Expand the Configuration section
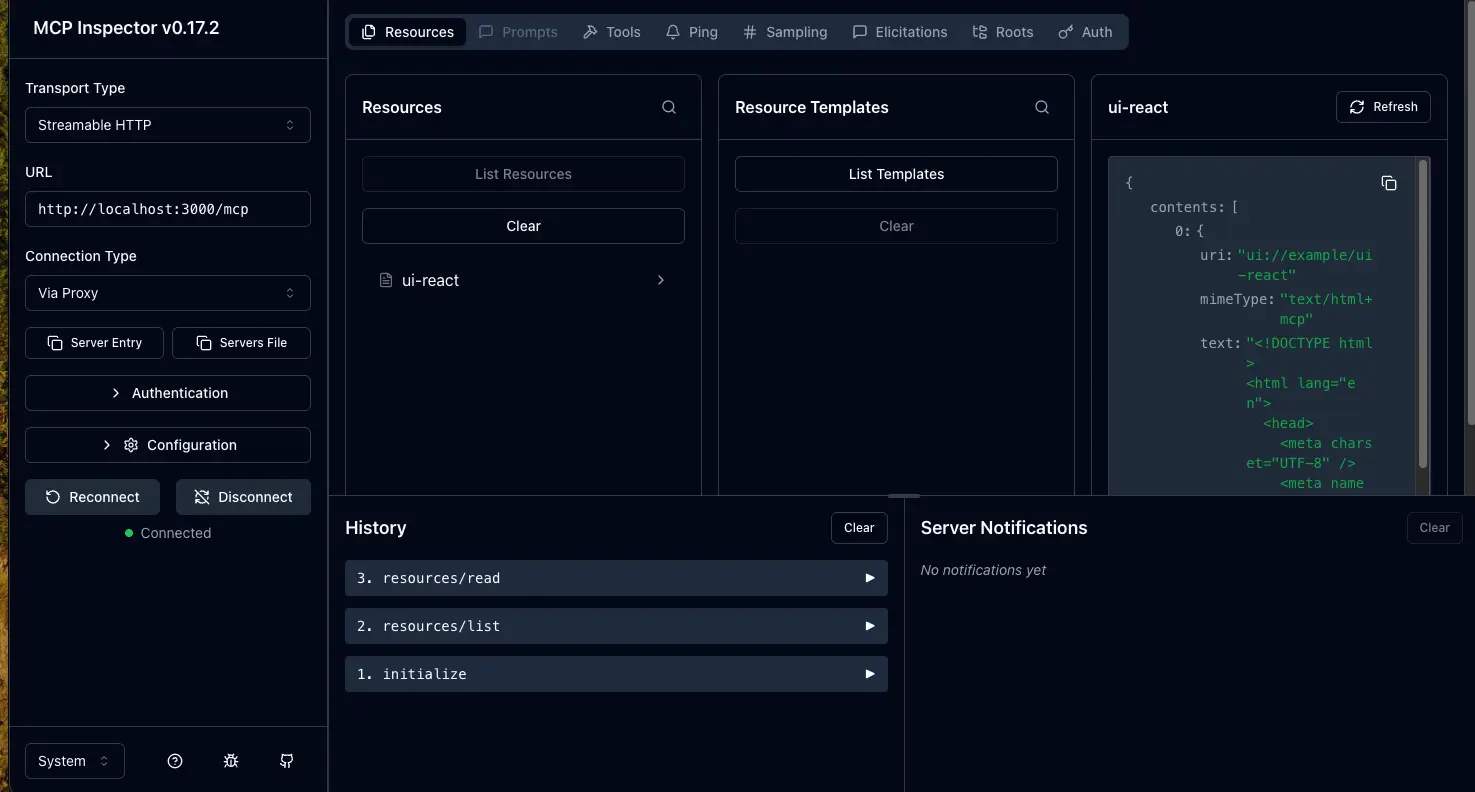This screenshot has width=1475, height=792. [168, 445]
